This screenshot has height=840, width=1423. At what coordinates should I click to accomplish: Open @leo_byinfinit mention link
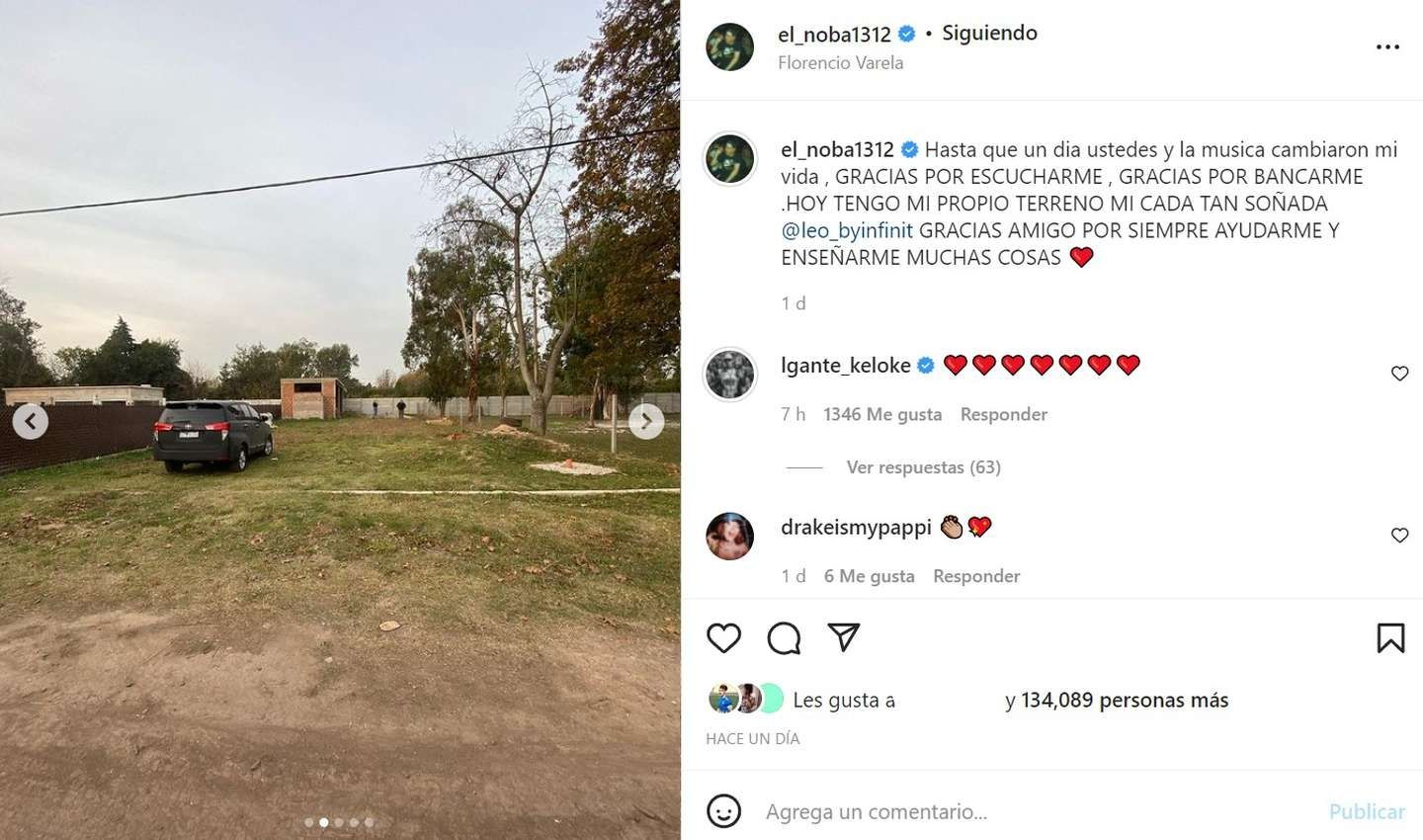847,230
